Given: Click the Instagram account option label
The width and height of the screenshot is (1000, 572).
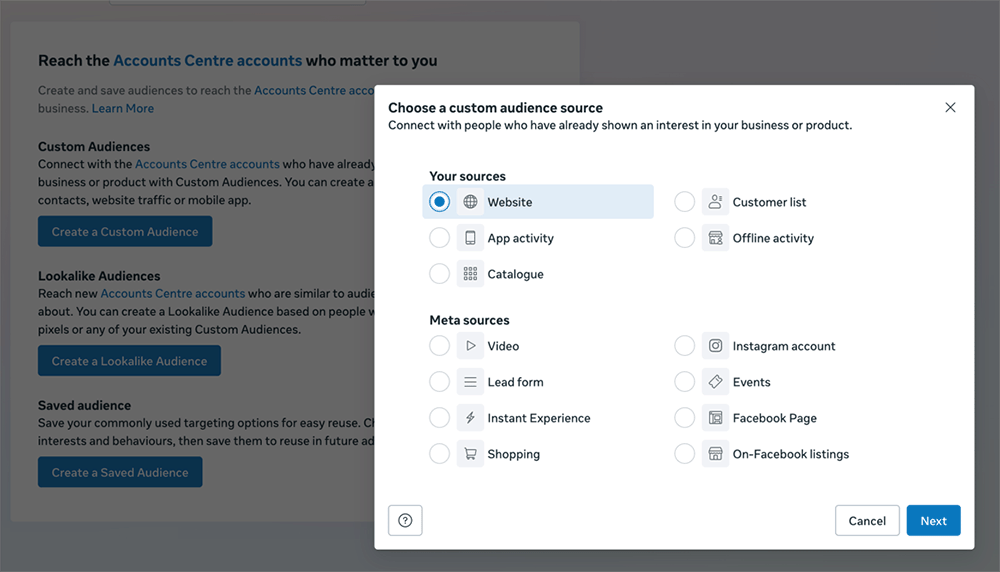Looking at the screenshot, I should tap(784, 346).
